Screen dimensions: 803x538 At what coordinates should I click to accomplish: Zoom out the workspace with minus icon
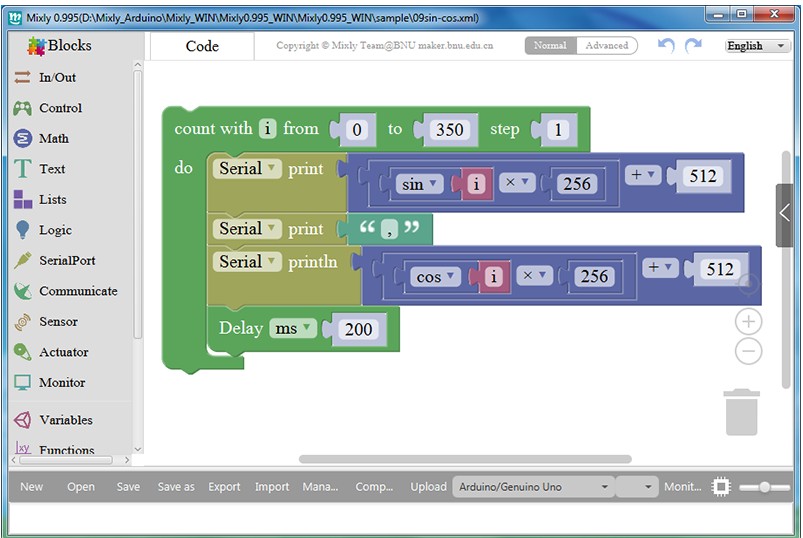(748, 351)
